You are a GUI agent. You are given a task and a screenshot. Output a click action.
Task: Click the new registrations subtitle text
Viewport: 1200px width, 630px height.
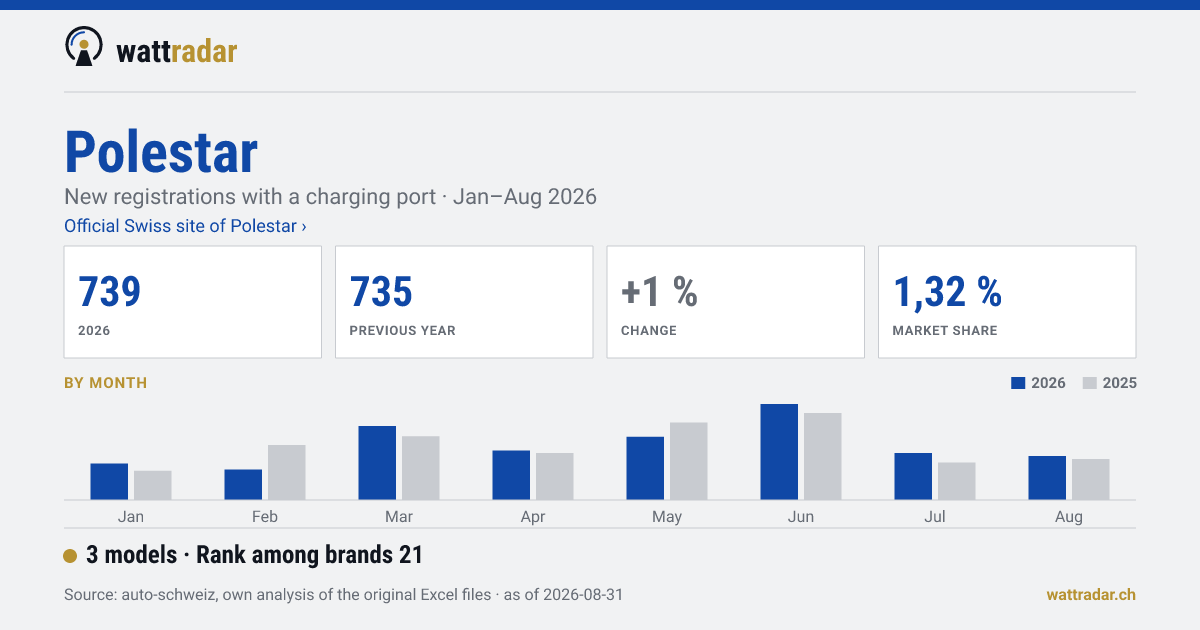(330, 196)
